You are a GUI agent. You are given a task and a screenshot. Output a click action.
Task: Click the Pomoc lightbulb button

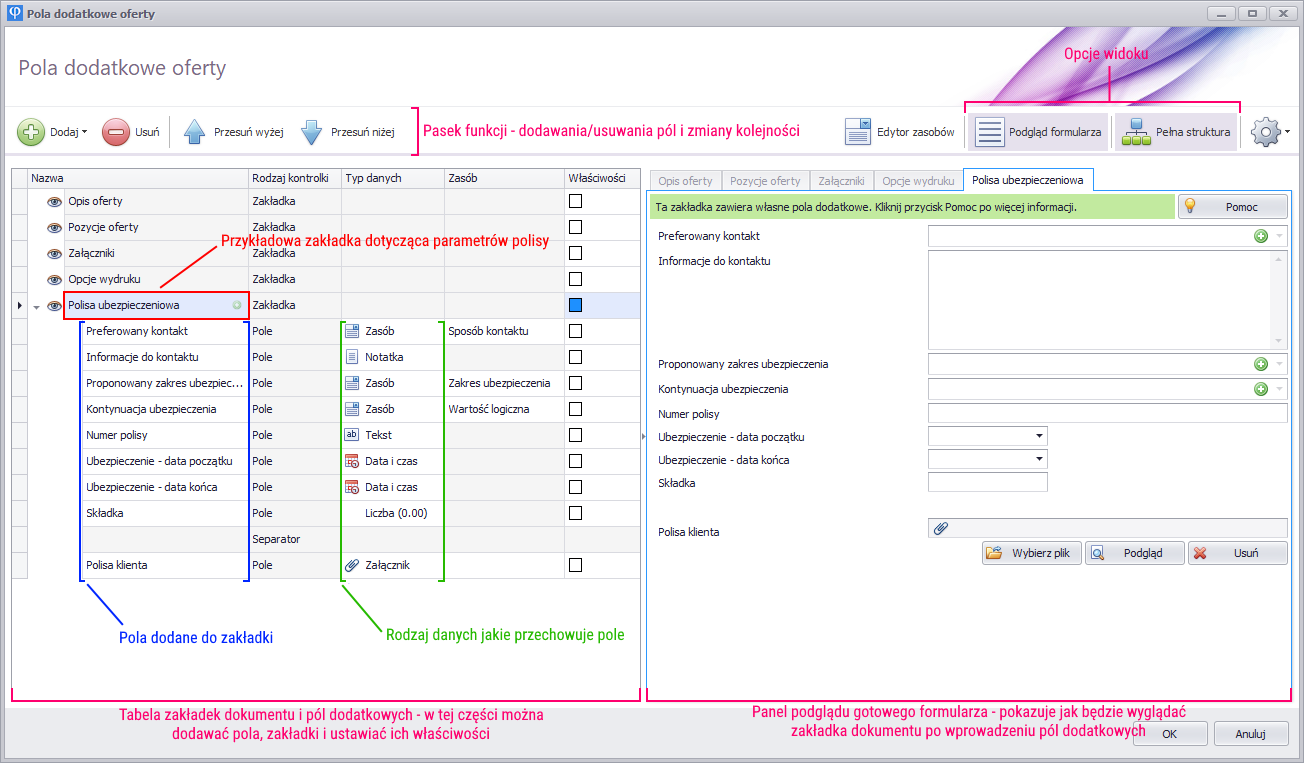1232,206
